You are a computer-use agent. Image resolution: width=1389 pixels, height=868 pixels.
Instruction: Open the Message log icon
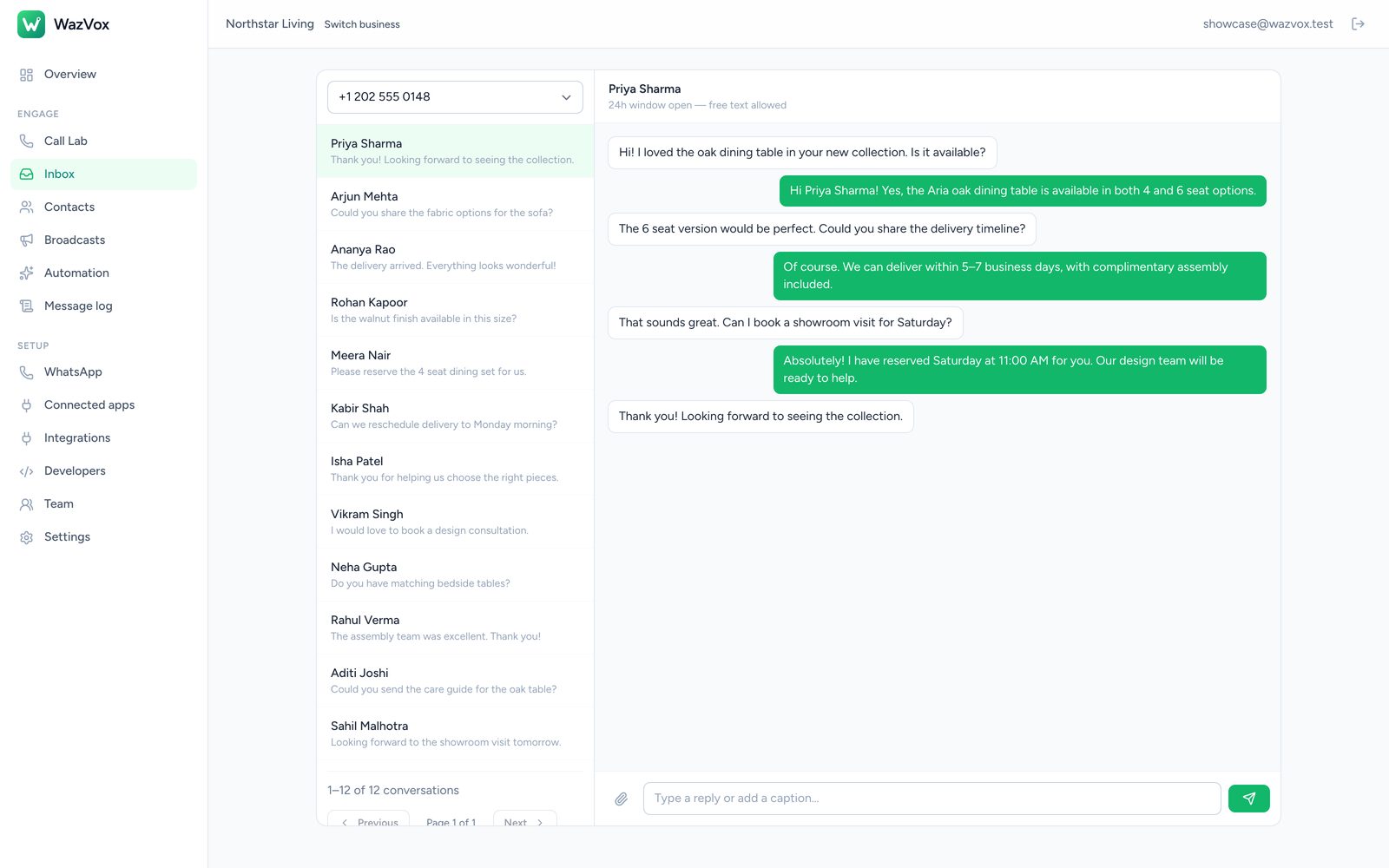27,306
